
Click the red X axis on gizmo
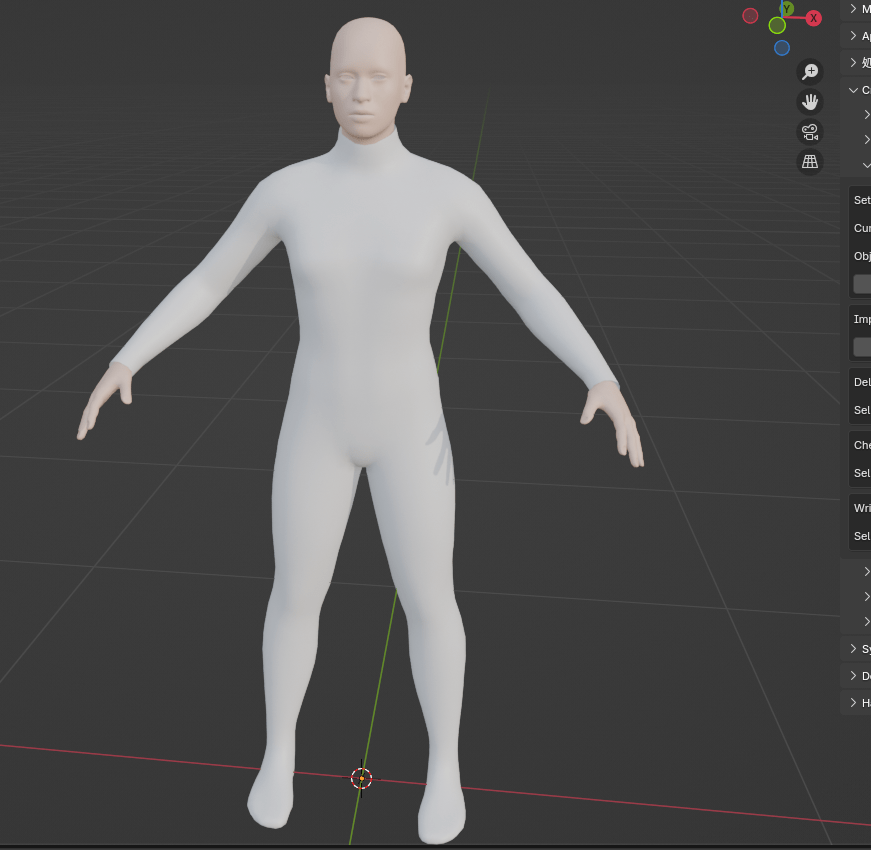tap(814, 18)
